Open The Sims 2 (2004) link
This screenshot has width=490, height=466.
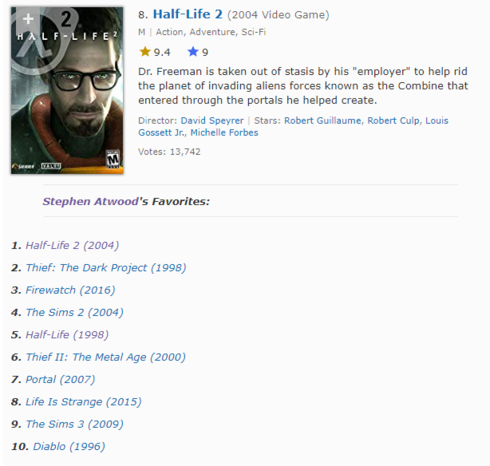coord(75,313)
